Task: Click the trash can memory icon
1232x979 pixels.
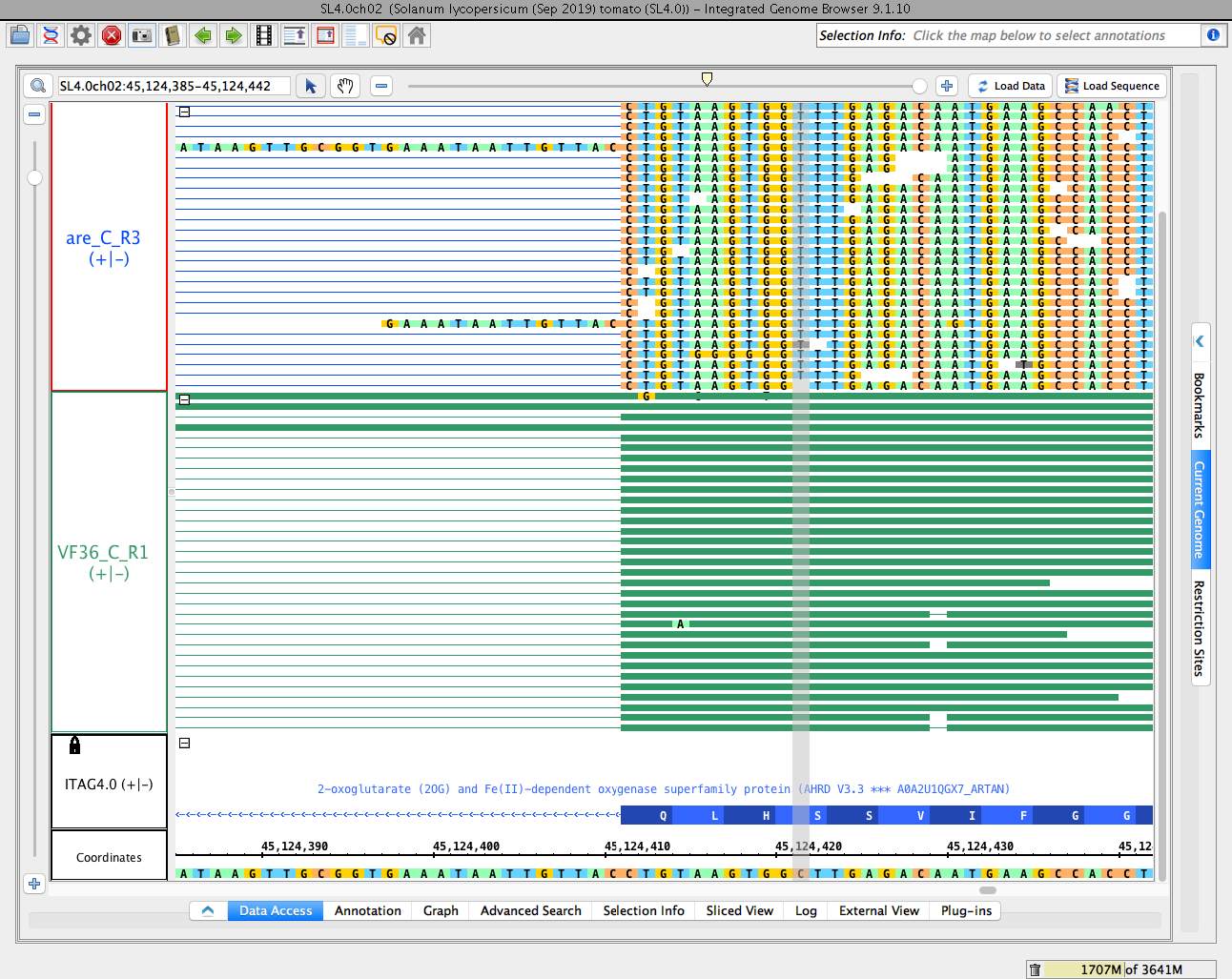Action: point(1035,969)
